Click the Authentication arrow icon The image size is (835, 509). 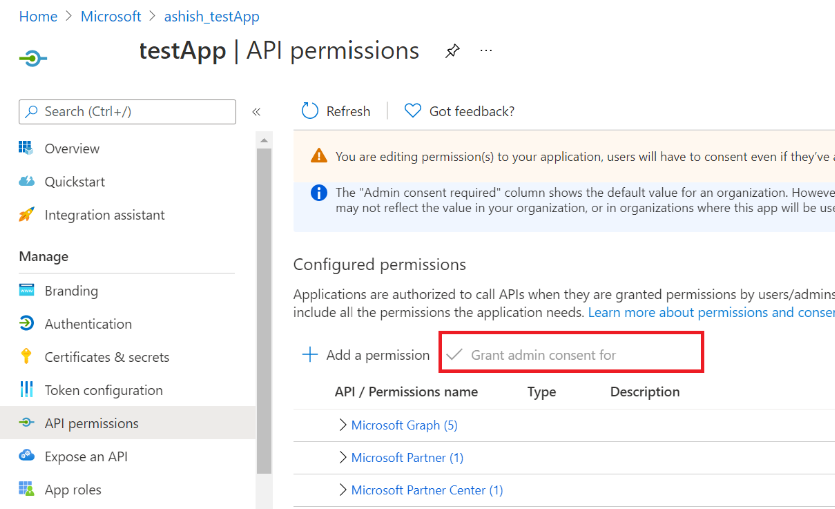27,323
